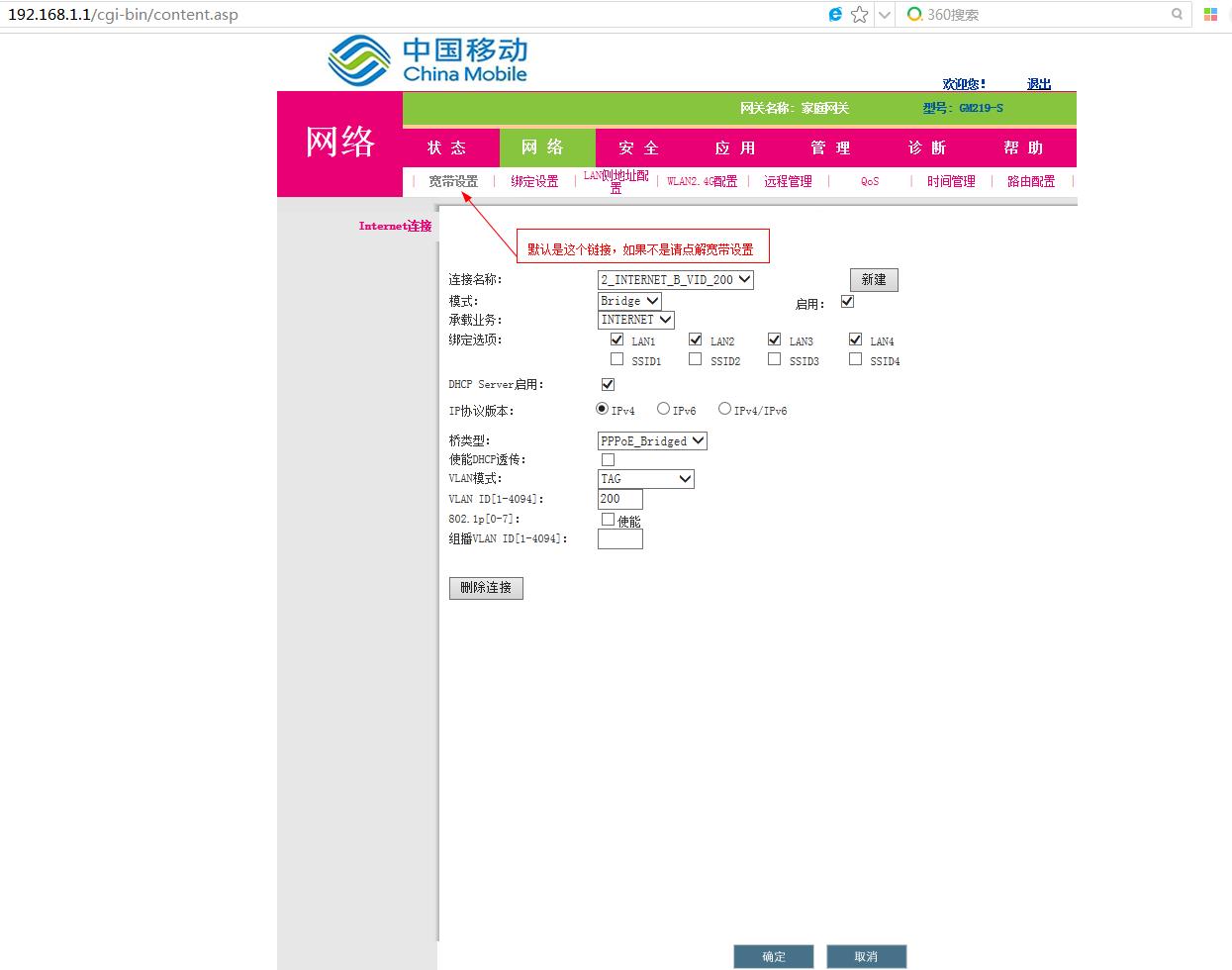Disable the DHCP Server 启用 checkbox
Viewport: 1232px width, 970px height.
click(x=607, y=384)
